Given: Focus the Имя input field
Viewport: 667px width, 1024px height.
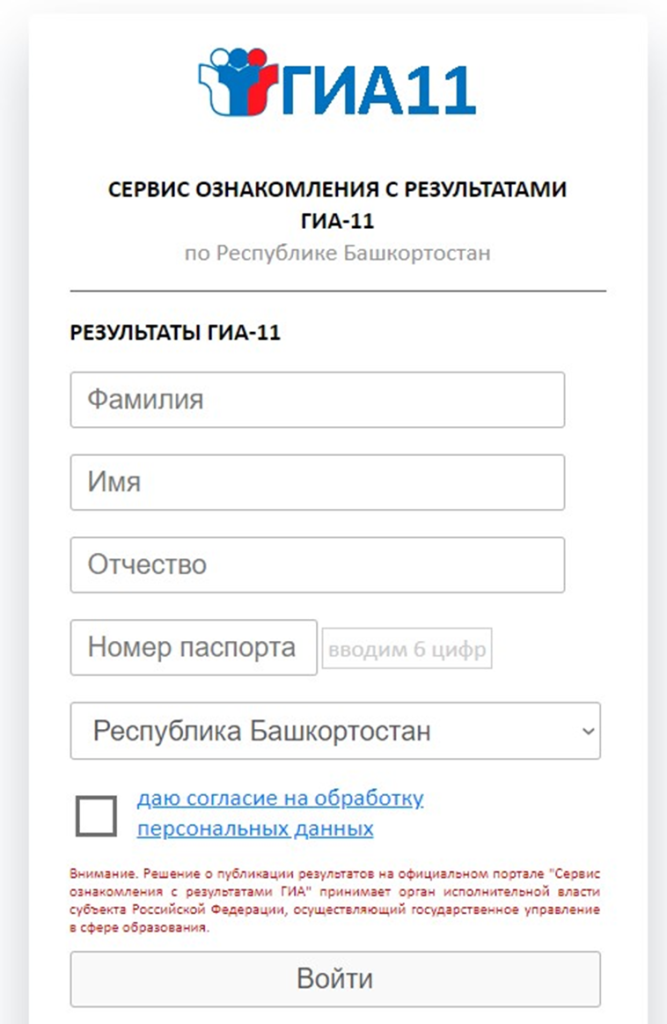Looking at the screenshot, I should 317,483.
